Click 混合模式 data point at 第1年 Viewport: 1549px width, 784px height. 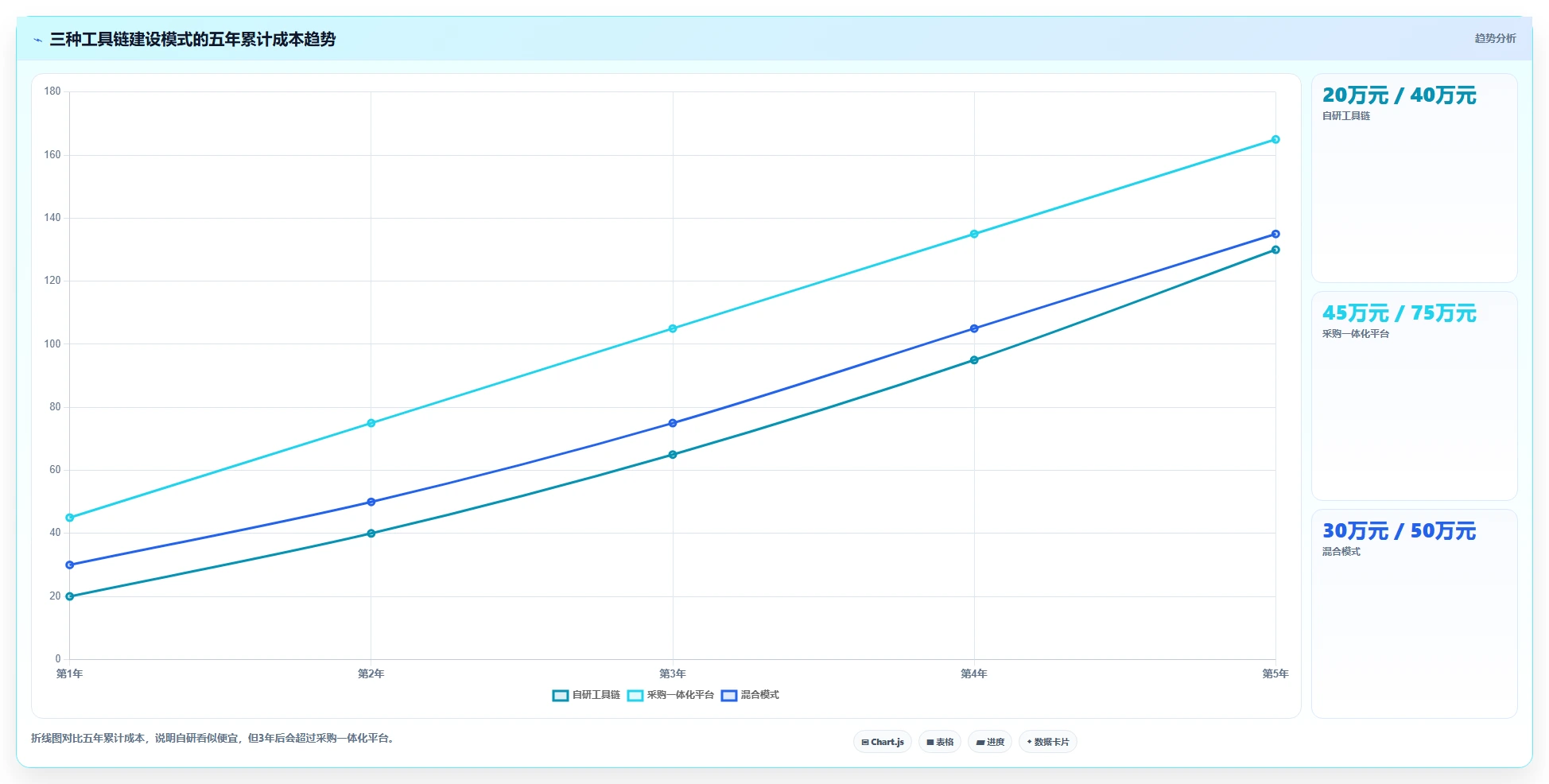(x=70, y=565)
